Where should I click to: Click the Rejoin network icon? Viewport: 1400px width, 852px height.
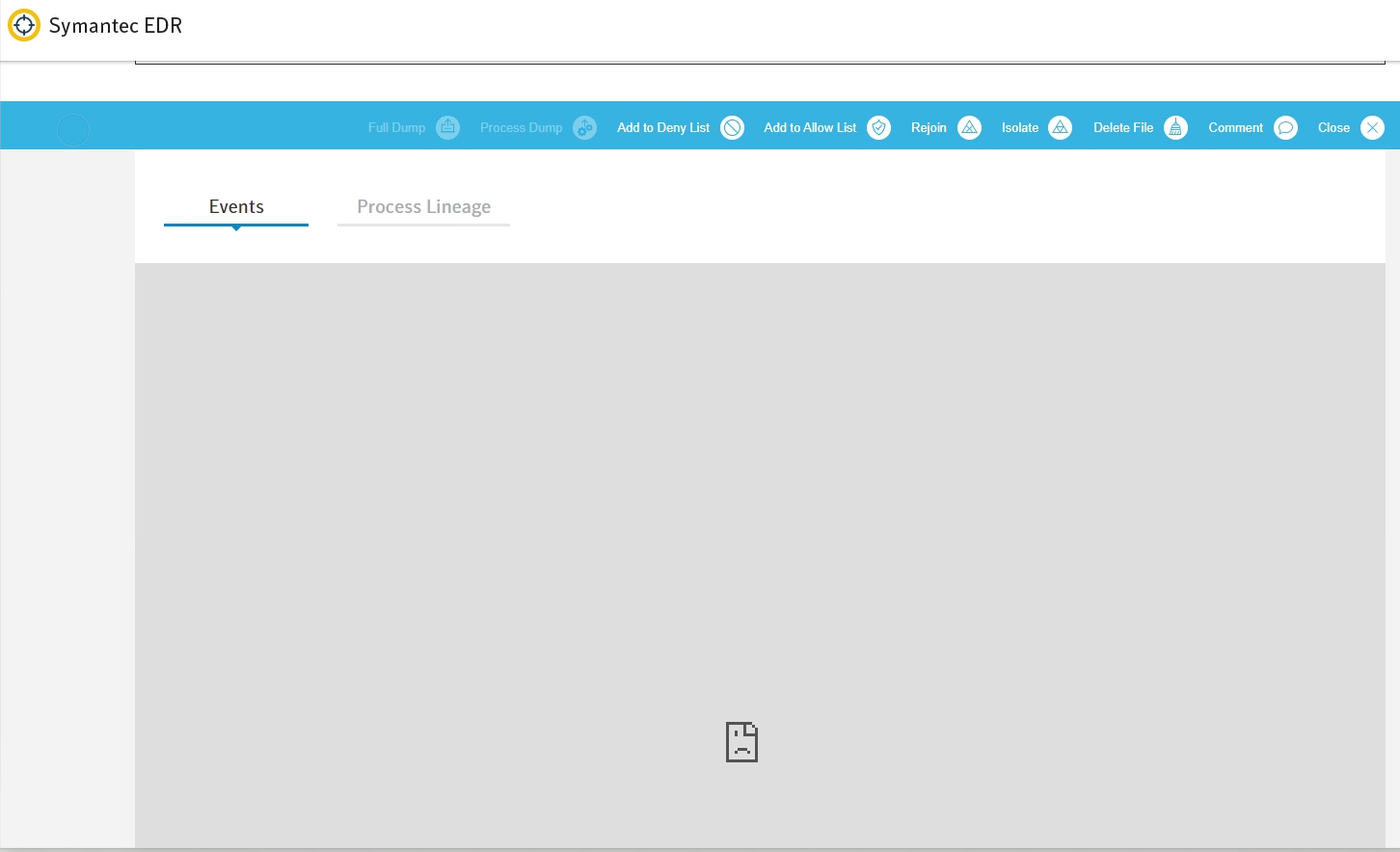(970, 127)
